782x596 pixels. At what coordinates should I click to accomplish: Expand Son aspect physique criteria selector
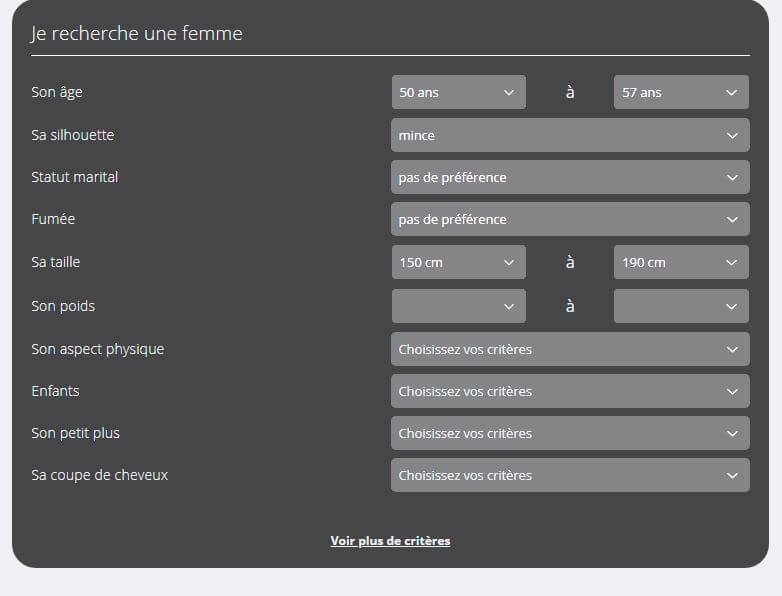click(569, 349)
